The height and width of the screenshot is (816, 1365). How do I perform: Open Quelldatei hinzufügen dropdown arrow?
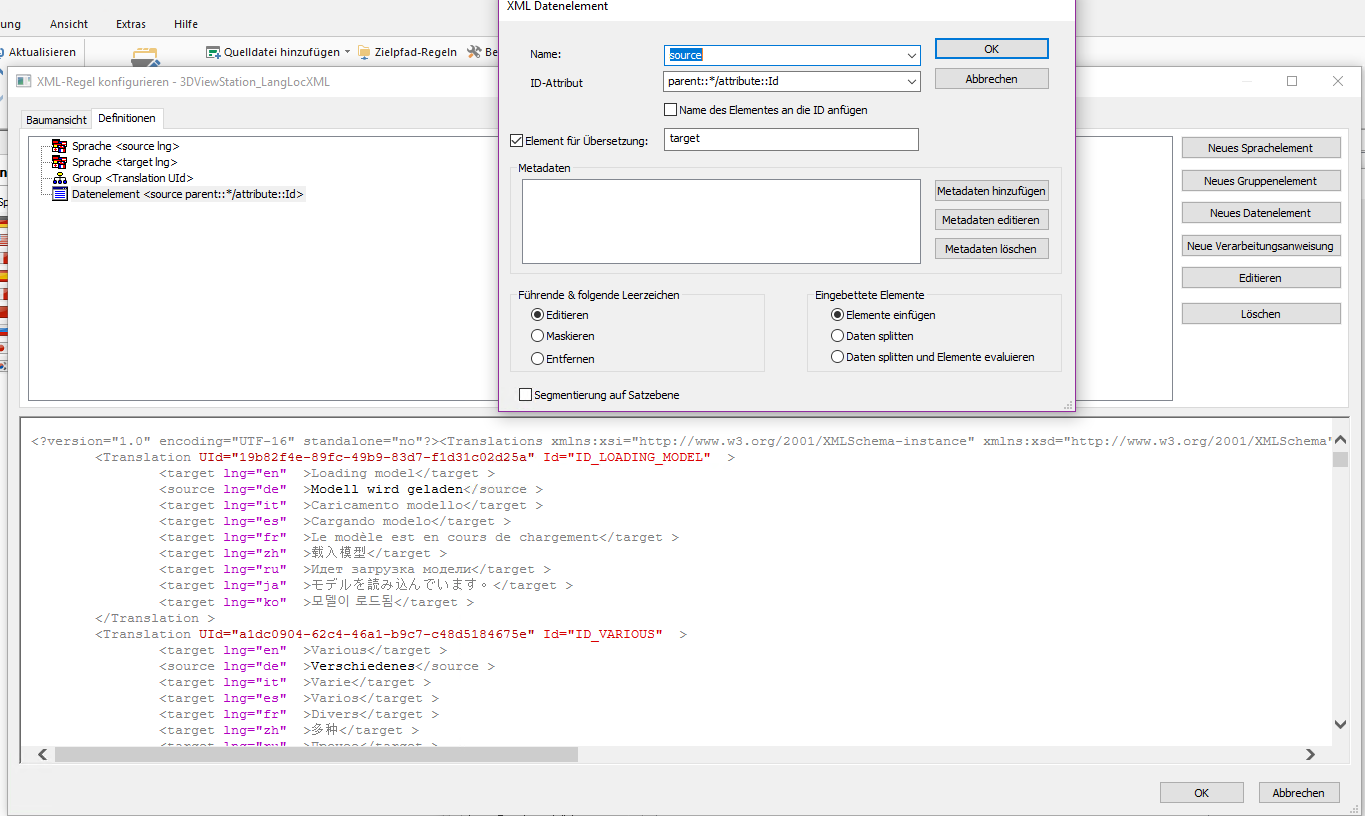click(347, 52)
